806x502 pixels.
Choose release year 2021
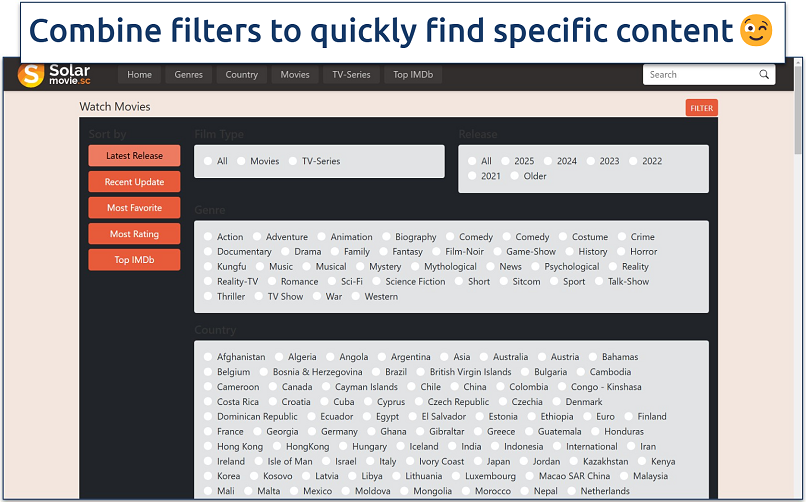click(472, 176)
